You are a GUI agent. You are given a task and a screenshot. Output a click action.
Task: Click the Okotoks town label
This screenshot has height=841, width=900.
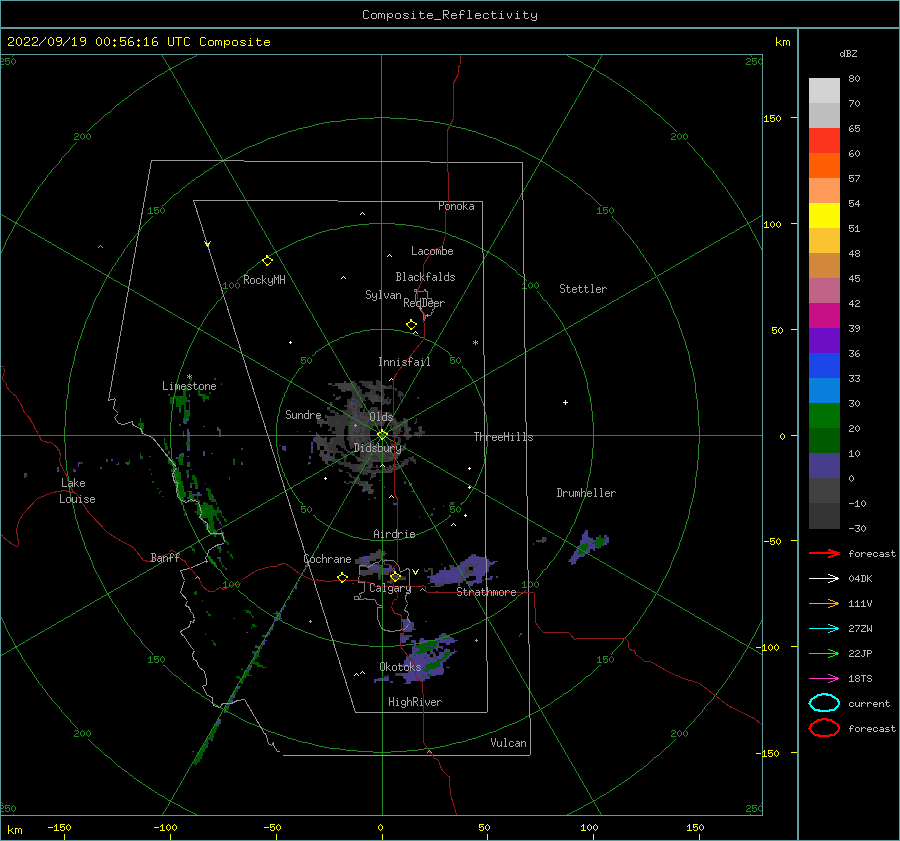(x=400, y=666)
